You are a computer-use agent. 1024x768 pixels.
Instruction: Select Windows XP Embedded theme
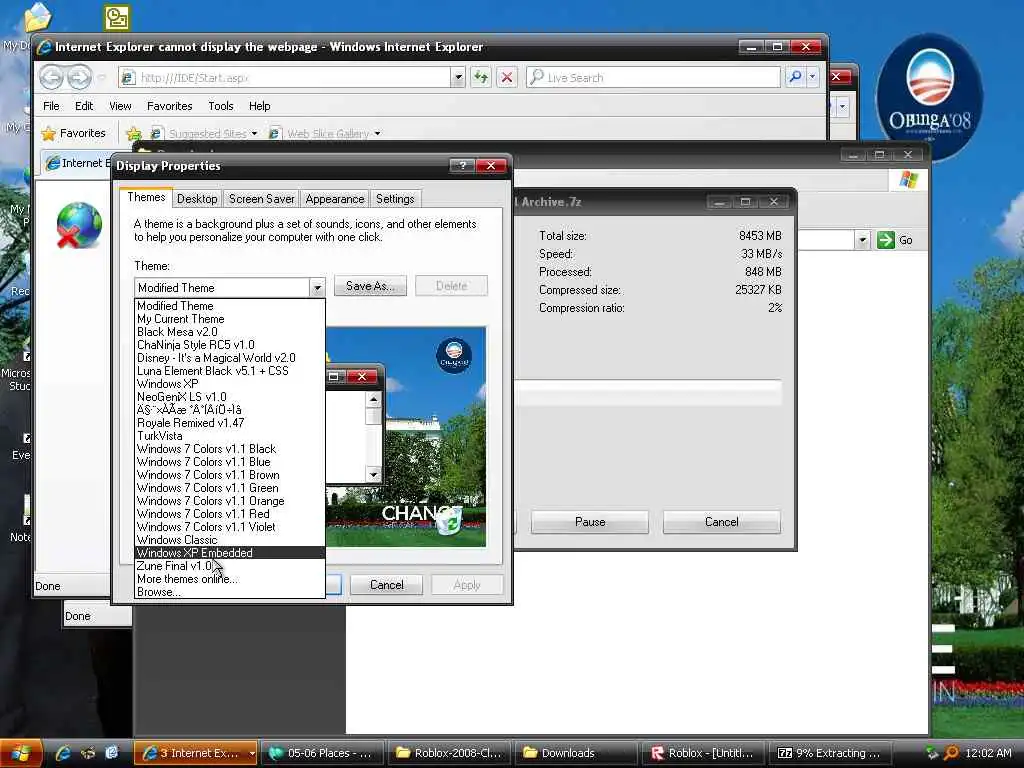(x=229, y=553)
